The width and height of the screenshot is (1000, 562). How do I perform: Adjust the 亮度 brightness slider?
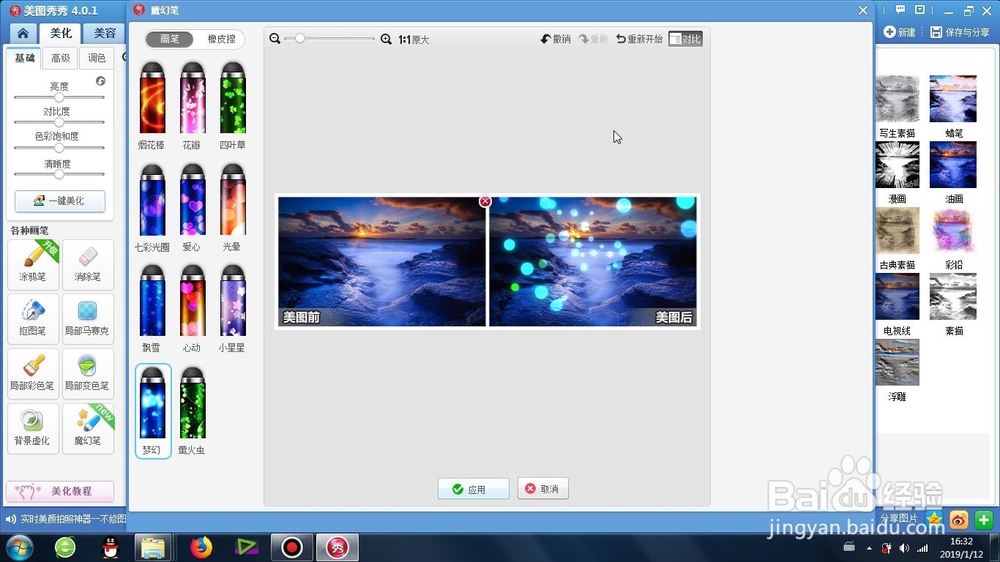coord(59,97)
